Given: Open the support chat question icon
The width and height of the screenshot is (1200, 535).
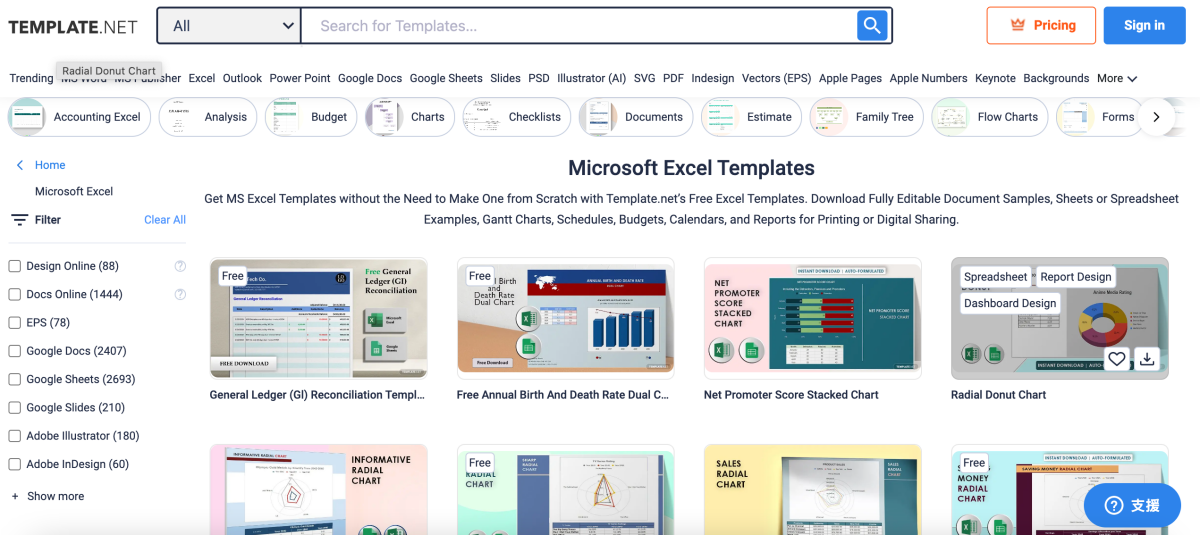Looking at the screenshot, I should [x=1114, y=506].
